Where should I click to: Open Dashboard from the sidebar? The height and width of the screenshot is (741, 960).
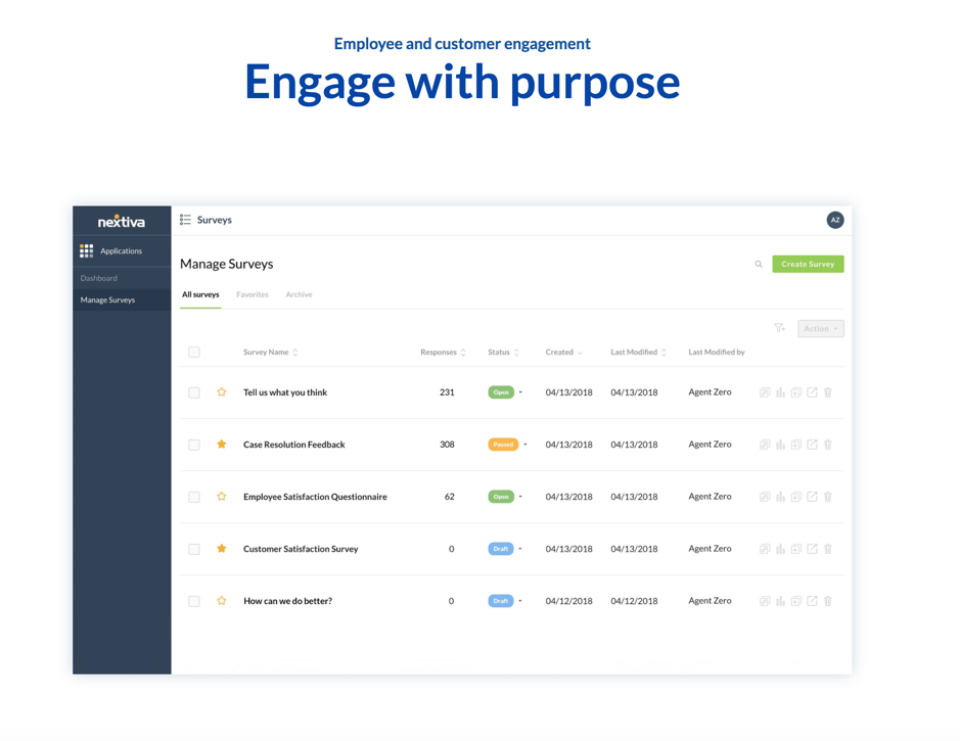click(100, 278)
